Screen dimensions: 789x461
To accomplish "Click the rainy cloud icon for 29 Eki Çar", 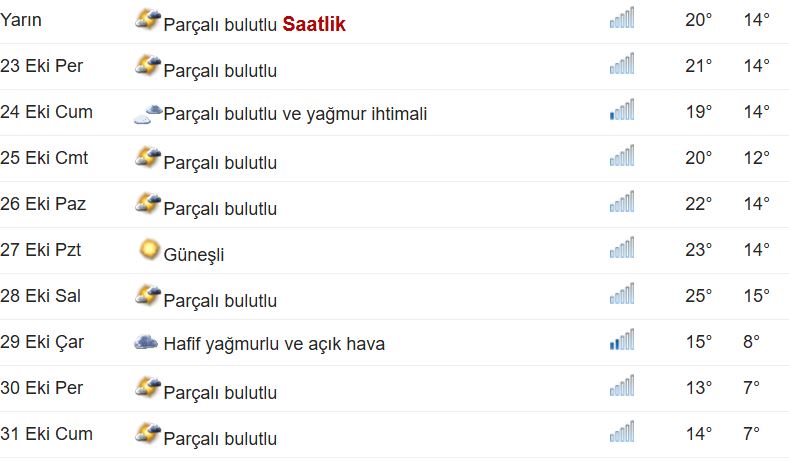I will pyautogui.click(x=147, y=343).
